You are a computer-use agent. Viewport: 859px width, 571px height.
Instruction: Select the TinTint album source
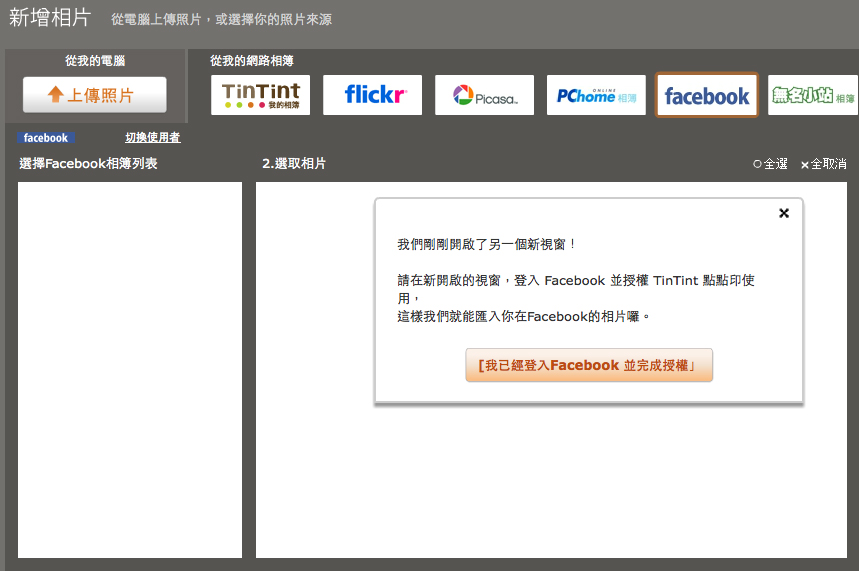260,95
